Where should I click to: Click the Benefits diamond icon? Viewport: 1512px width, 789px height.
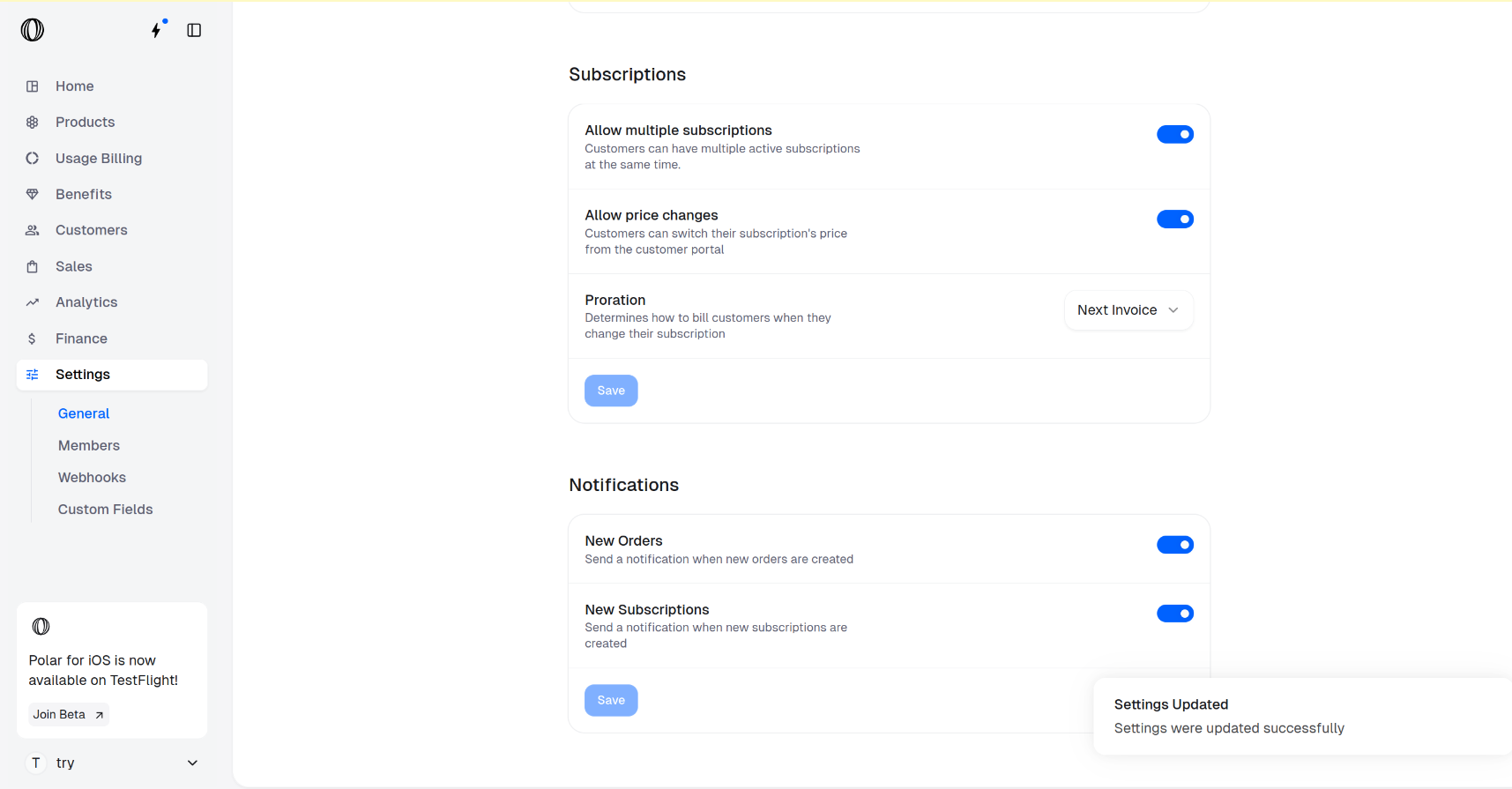point(33,194)
